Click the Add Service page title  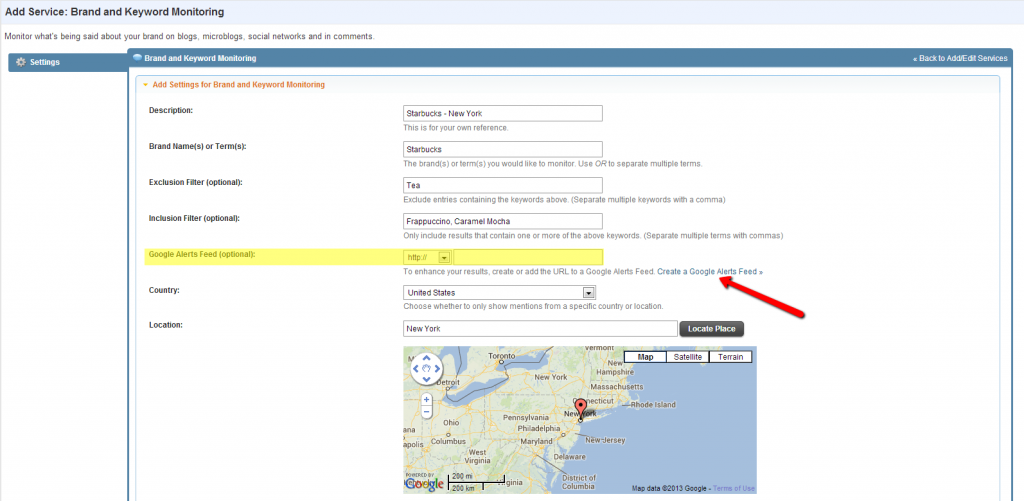tap(114, 12)
